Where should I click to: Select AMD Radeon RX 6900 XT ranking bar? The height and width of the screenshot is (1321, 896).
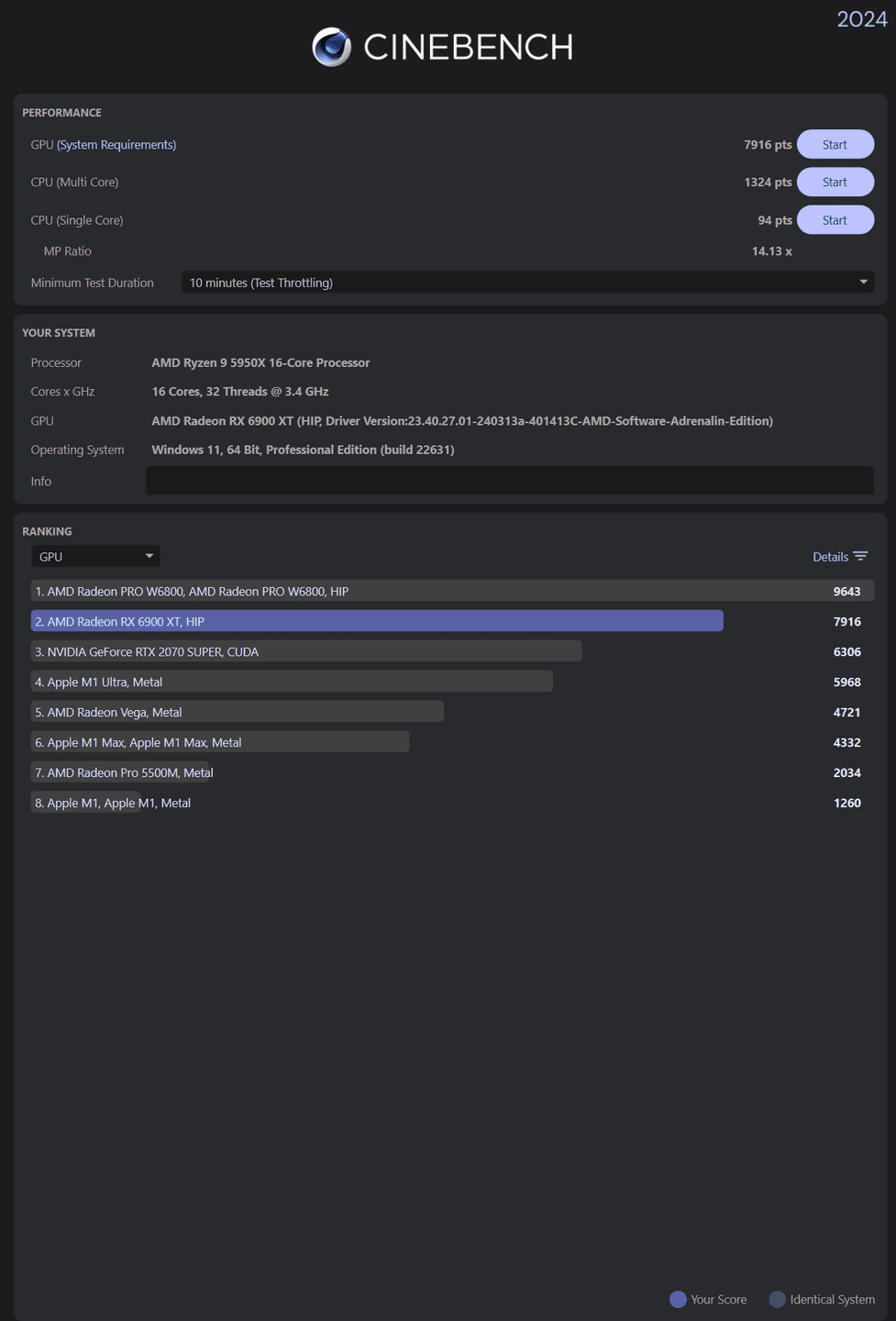pos(377,622)
